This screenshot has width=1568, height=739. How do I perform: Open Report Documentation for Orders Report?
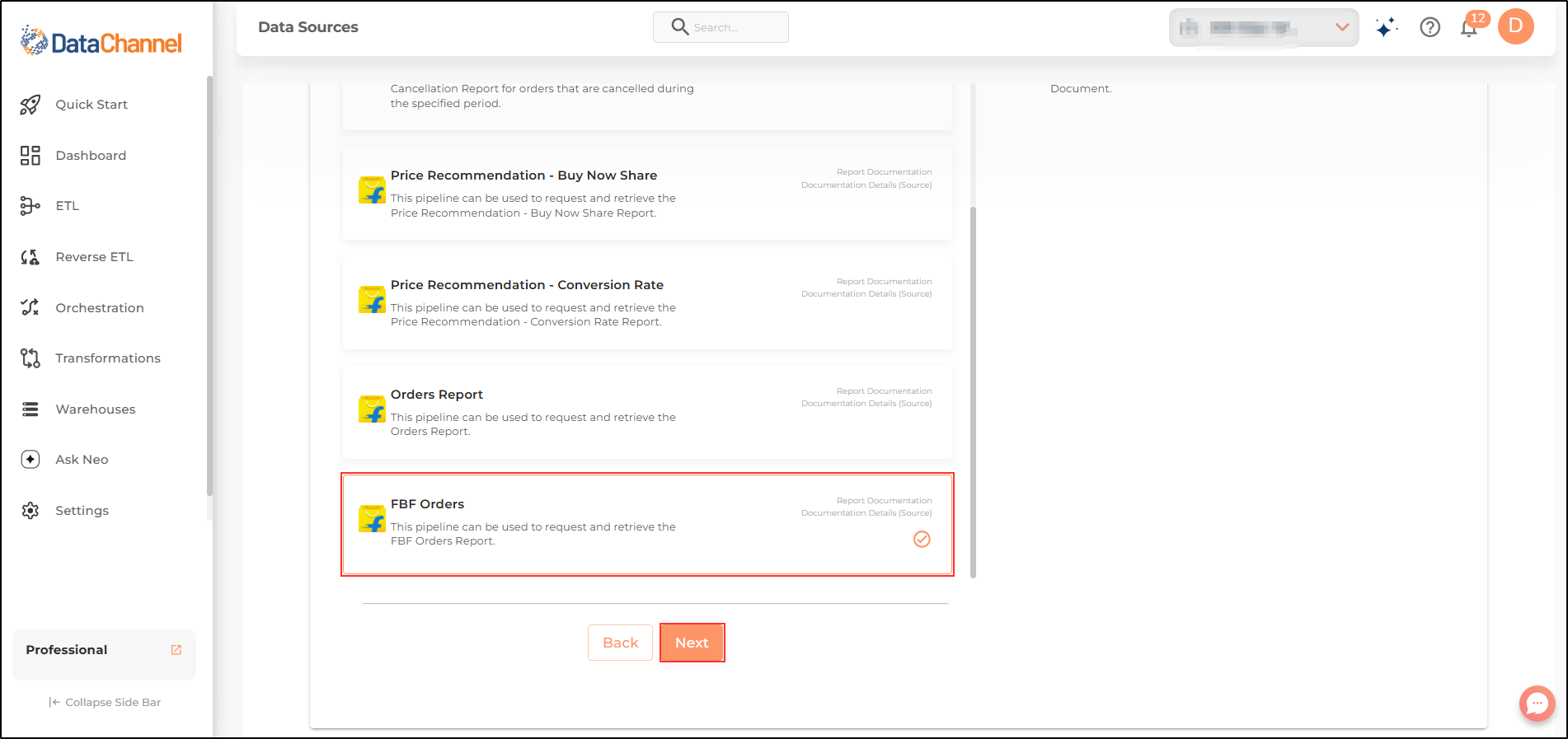coord(884,391)
